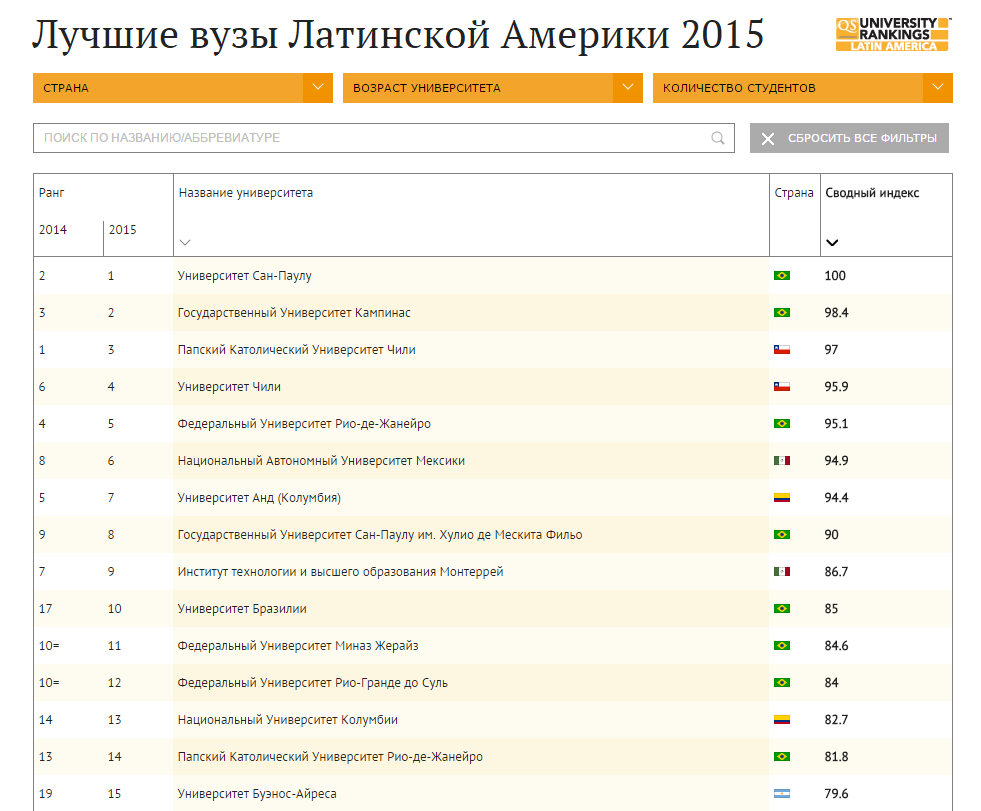
Task: Click Brazil flag for Рио-Гранде до Суль
Action: (x=781, y=682)
